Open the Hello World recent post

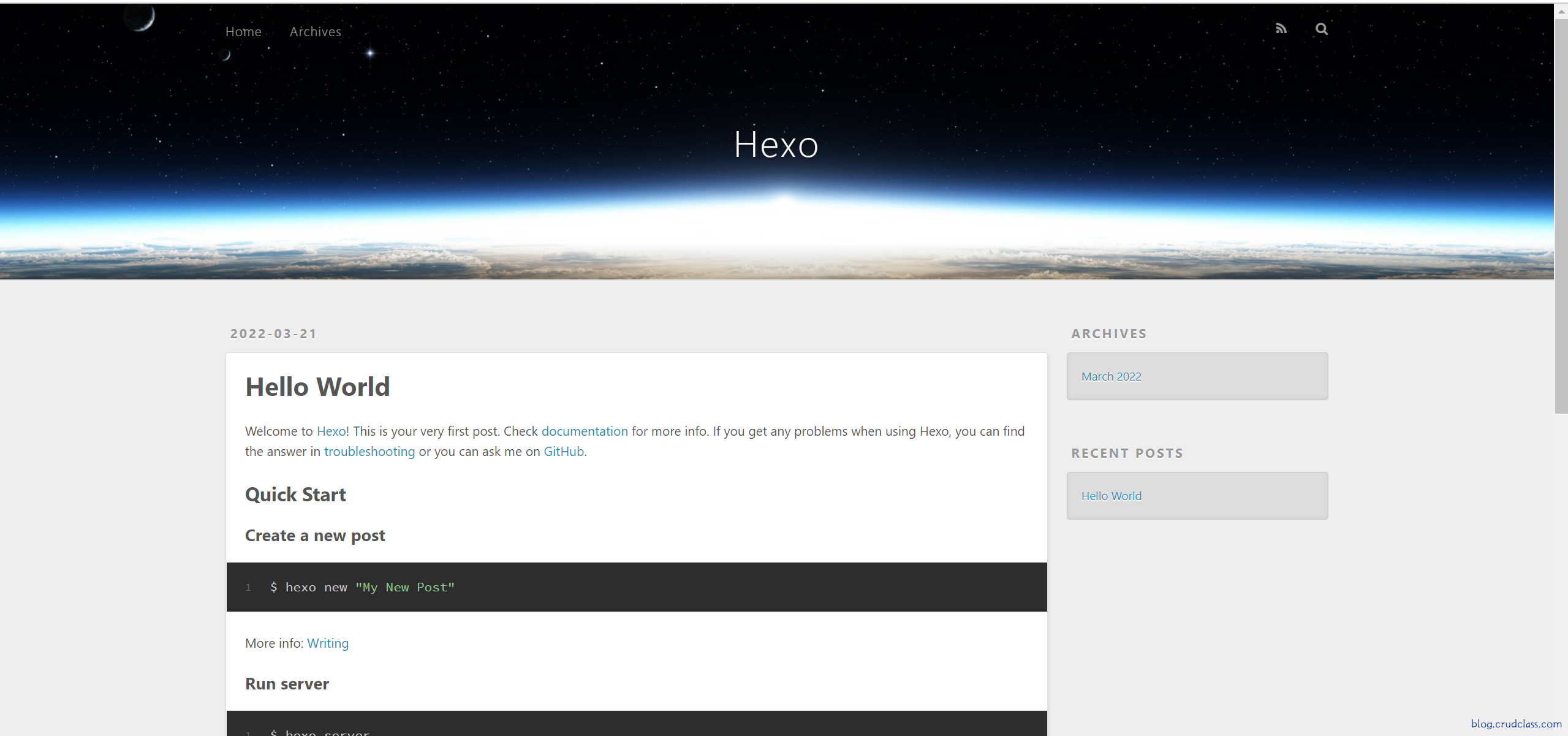pyautogui.click(x=1111, y=496)
